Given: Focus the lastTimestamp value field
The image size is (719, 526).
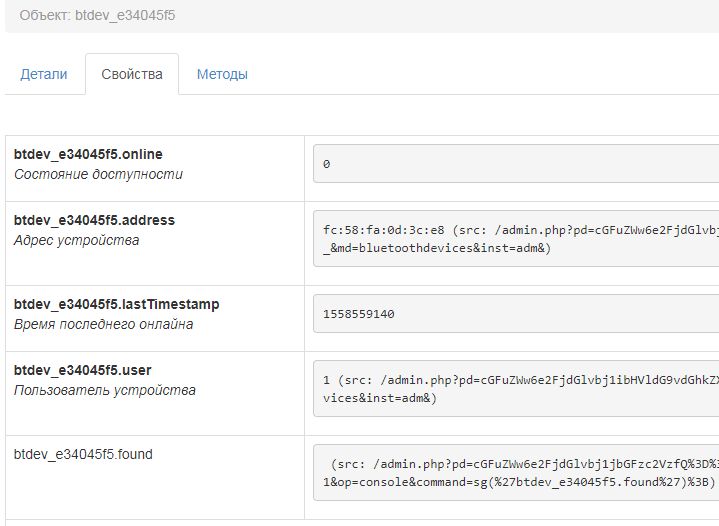Looking at the screenshot, I should tap(516, 314).
